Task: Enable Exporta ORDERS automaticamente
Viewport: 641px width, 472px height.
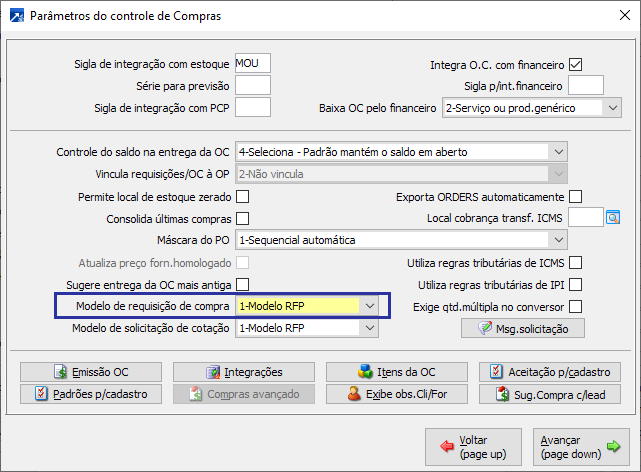Action: (576, 197)
